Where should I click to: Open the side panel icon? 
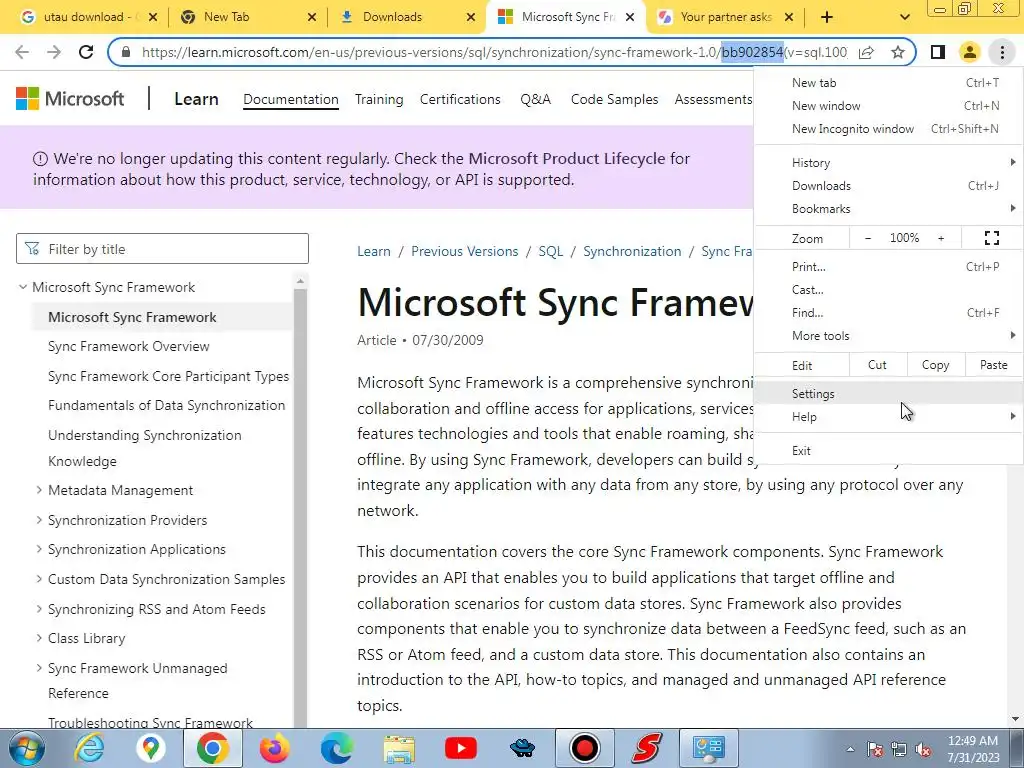938,52
